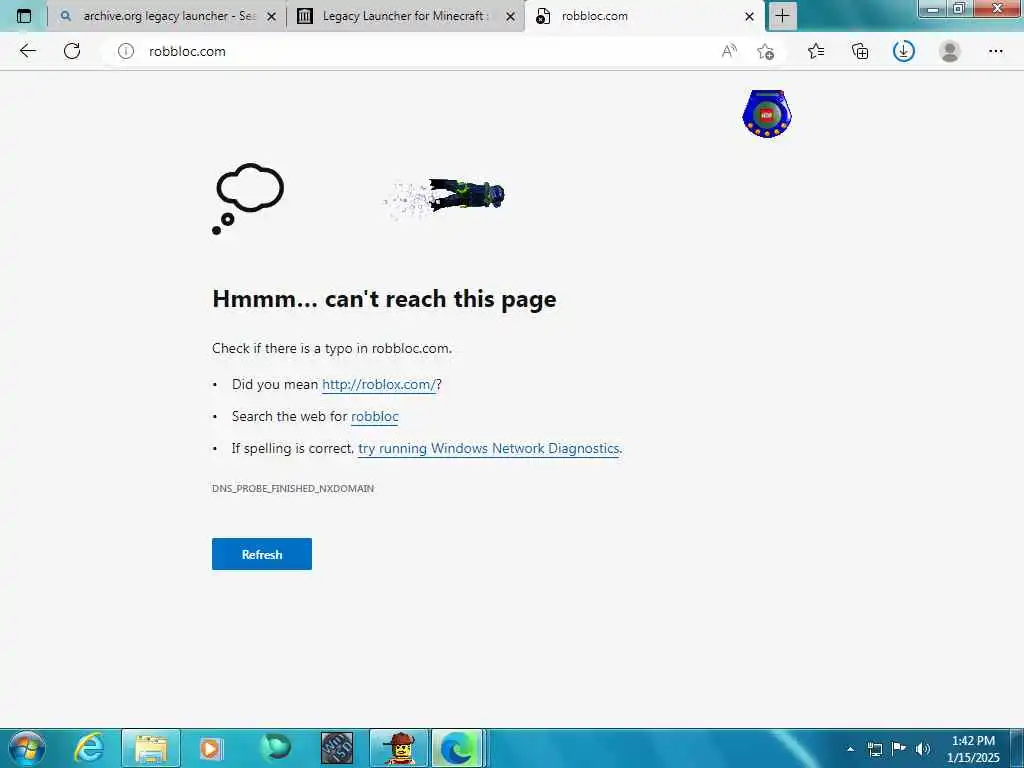Select Microsoft Edge taskbar icon
The width and height of the screenshot is (1024, 768).
click(x=457, y=748)
